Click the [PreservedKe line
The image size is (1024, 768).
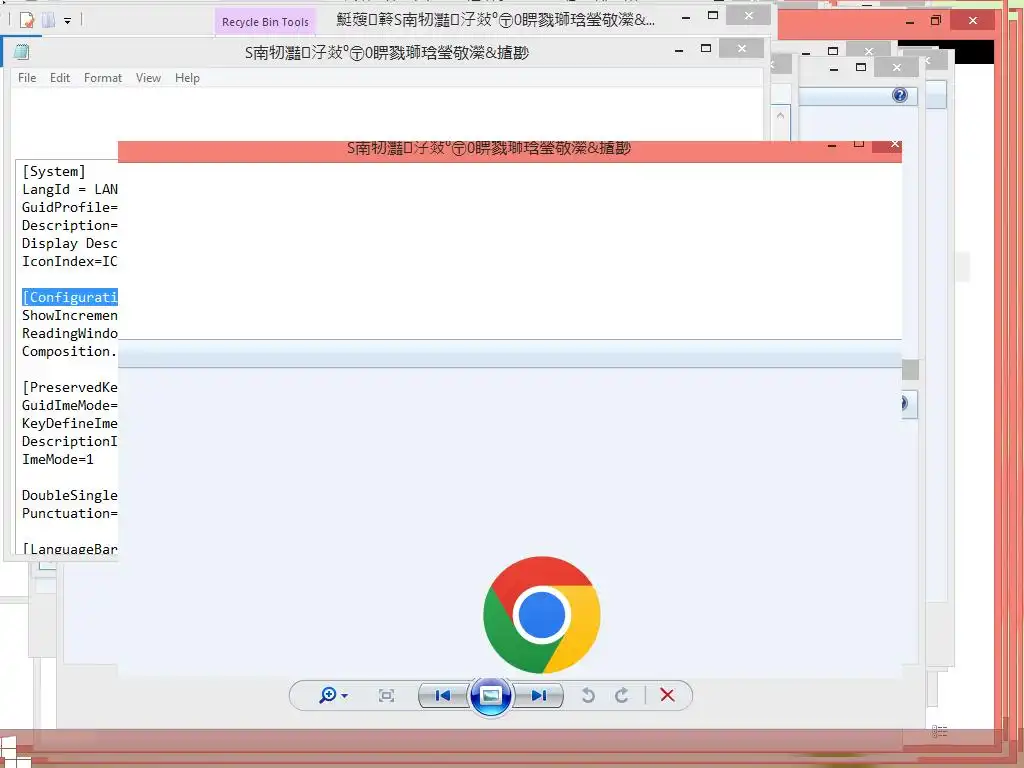[70, 387]
